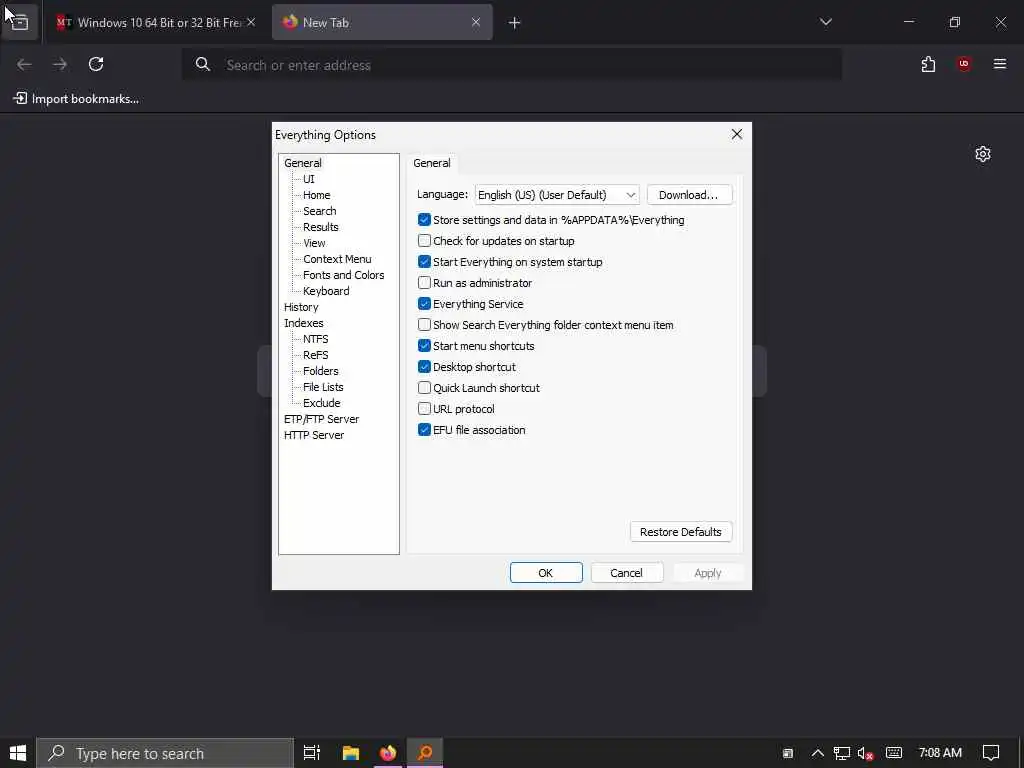The width and height of the screenshot is (1024, 768).
Task: Click the Download... language button
Action: (690, 195)
